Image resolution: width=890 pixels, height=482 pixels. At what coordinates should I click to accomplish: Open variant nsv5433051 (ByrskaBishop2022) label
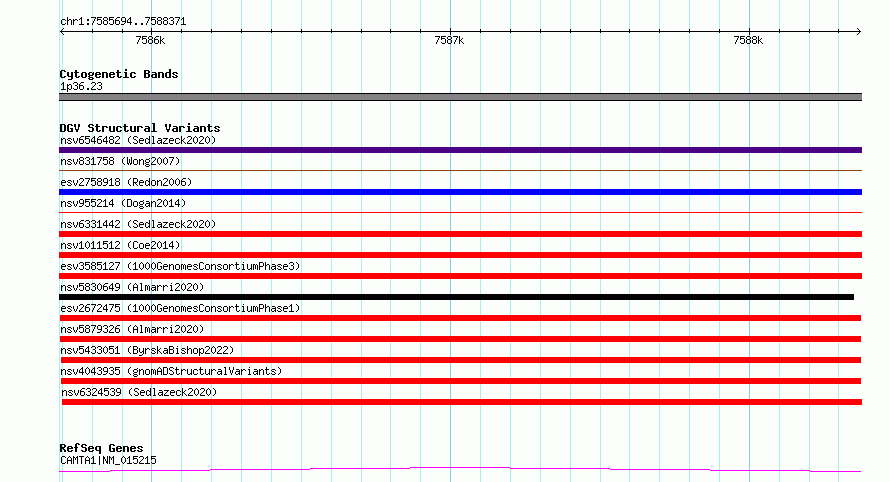click(x=147, y=350)
